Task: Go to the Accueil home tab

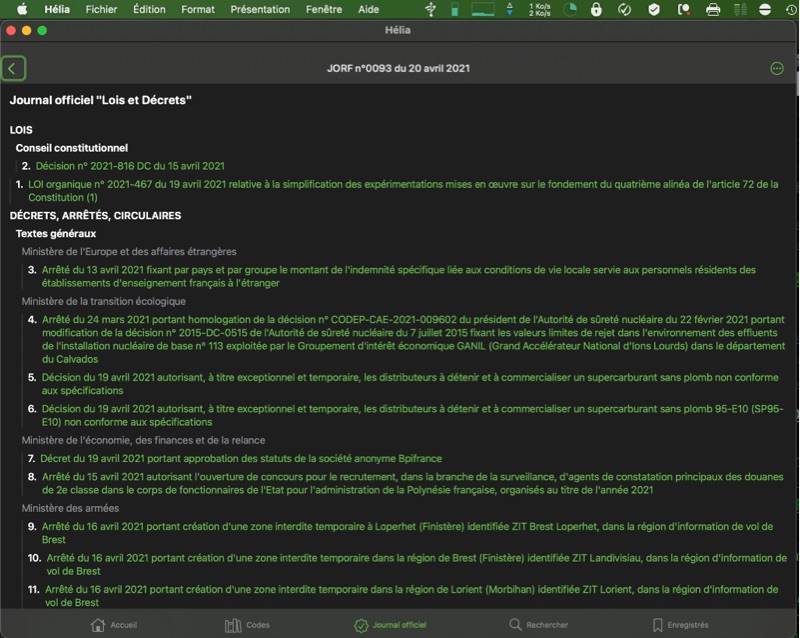Action: 114,625
